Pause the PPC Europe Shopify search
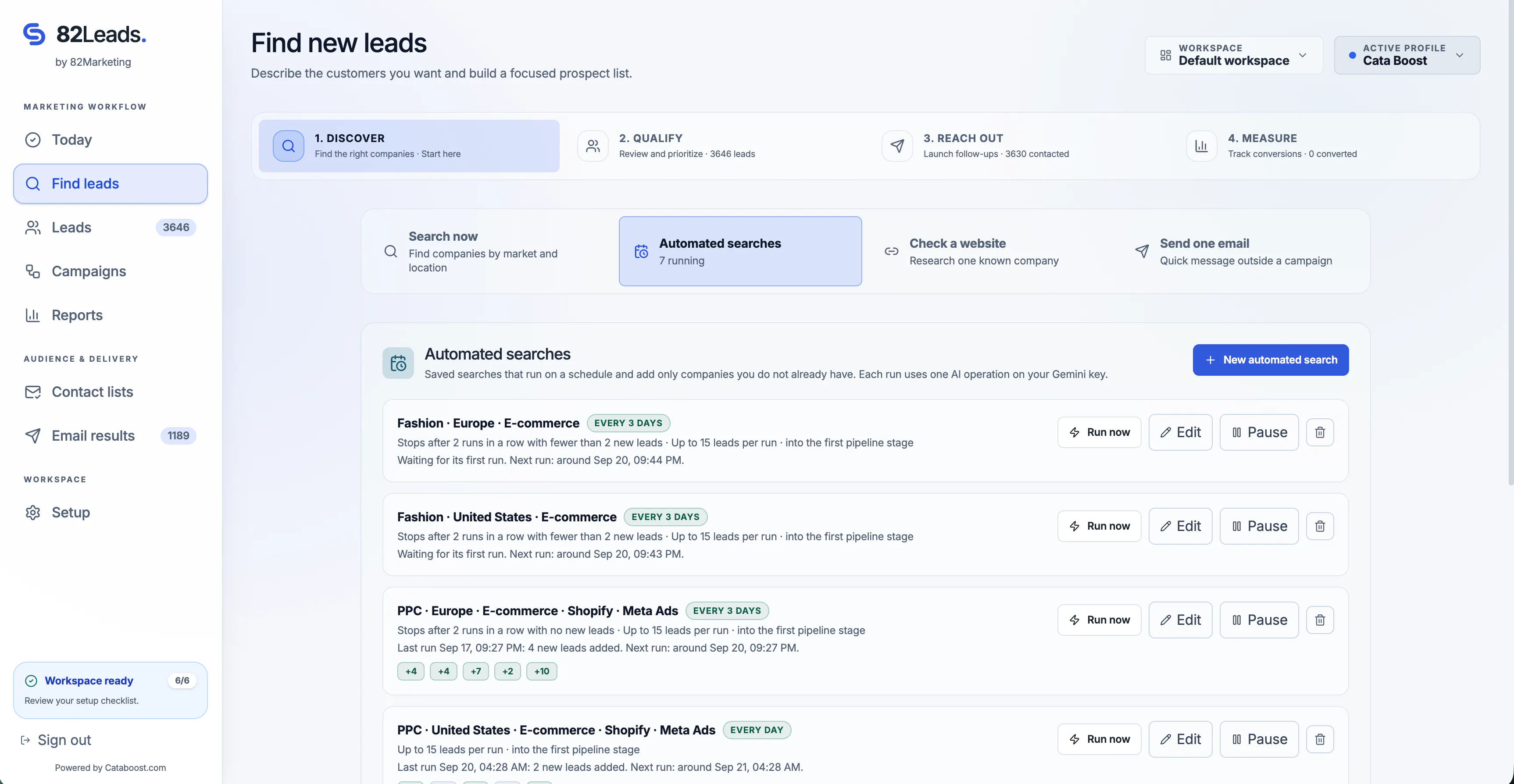 coord(1259,620)
